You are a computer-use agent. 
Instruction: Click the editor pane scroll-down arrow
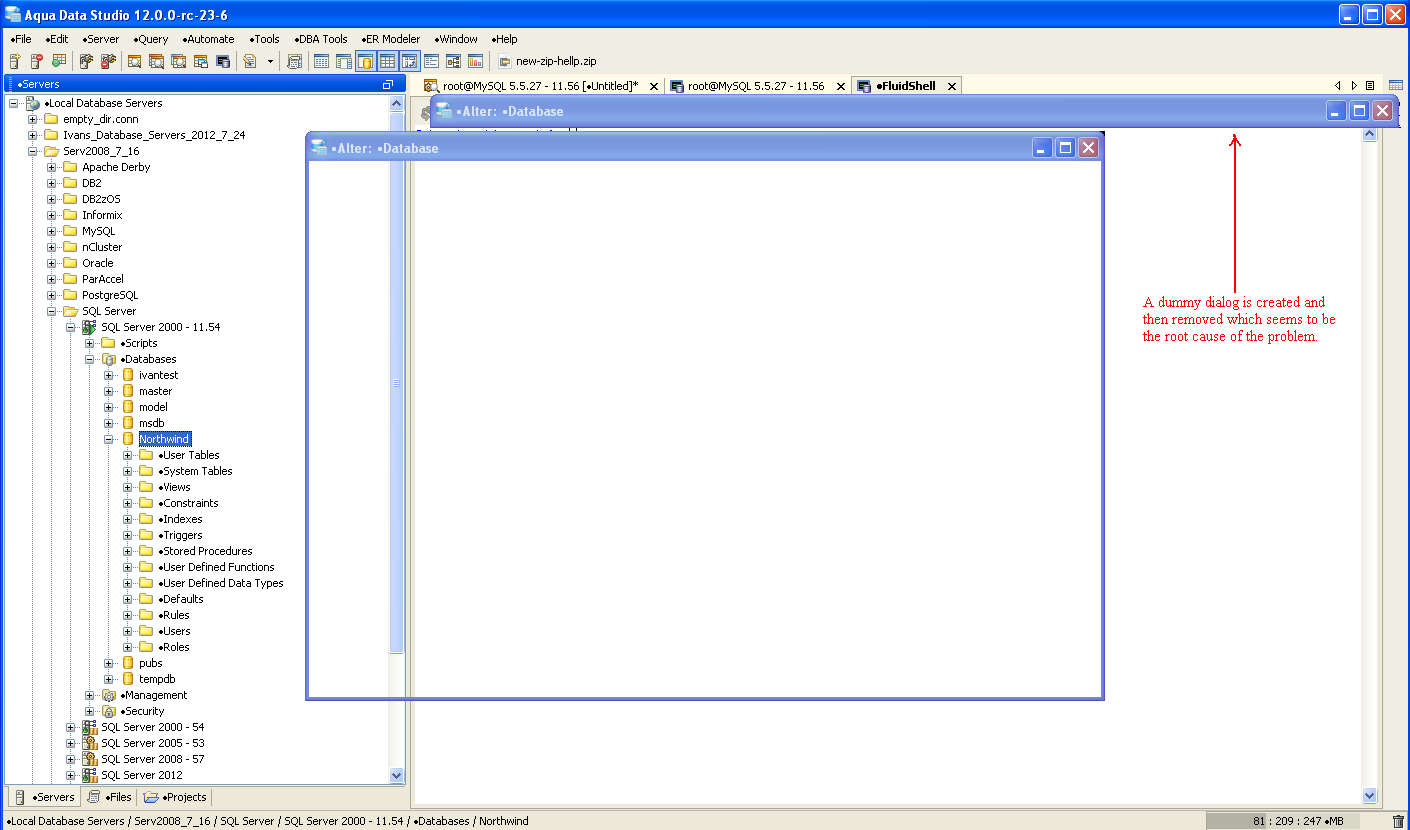click(1370, 795)
